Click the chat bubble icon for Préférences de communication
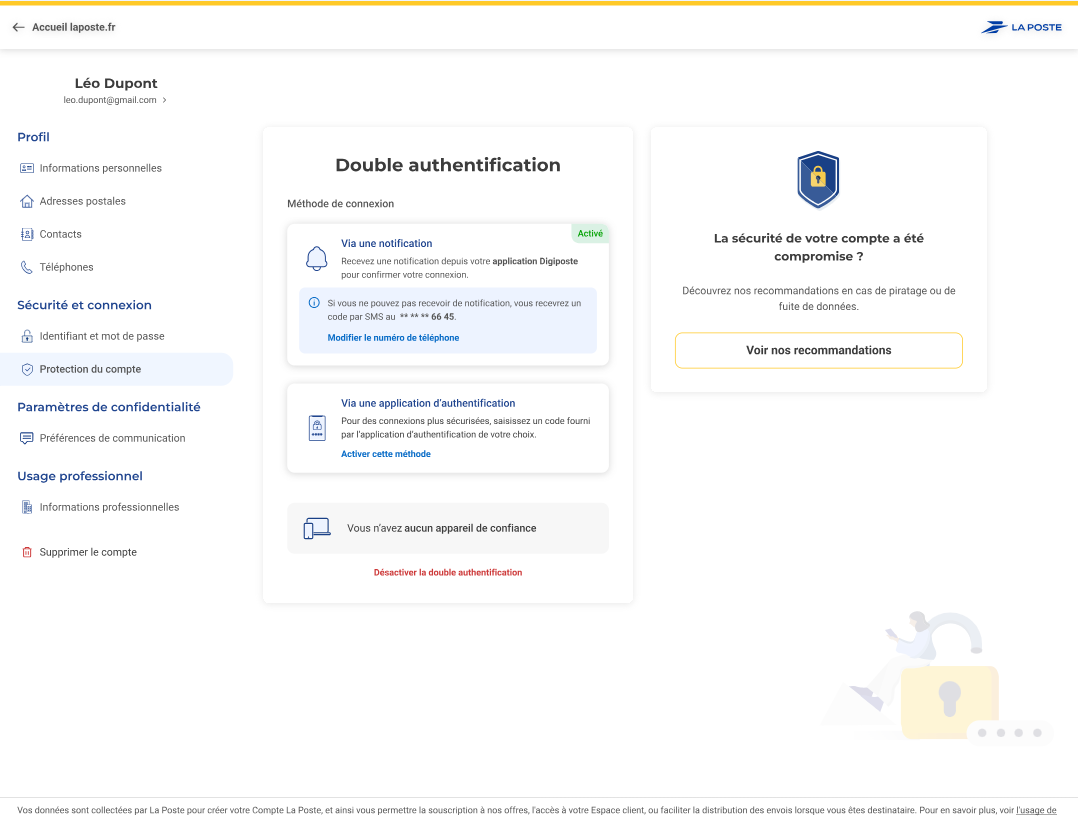 [x=27, y=438]
